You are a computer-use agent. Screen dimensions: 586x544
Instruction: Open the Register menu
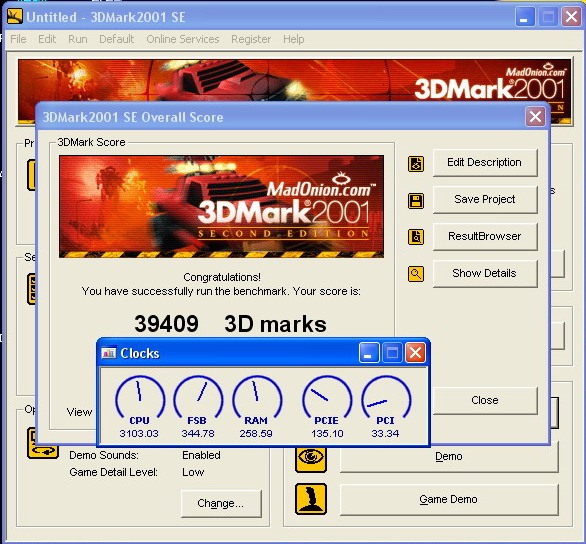[x=251, y=39]
